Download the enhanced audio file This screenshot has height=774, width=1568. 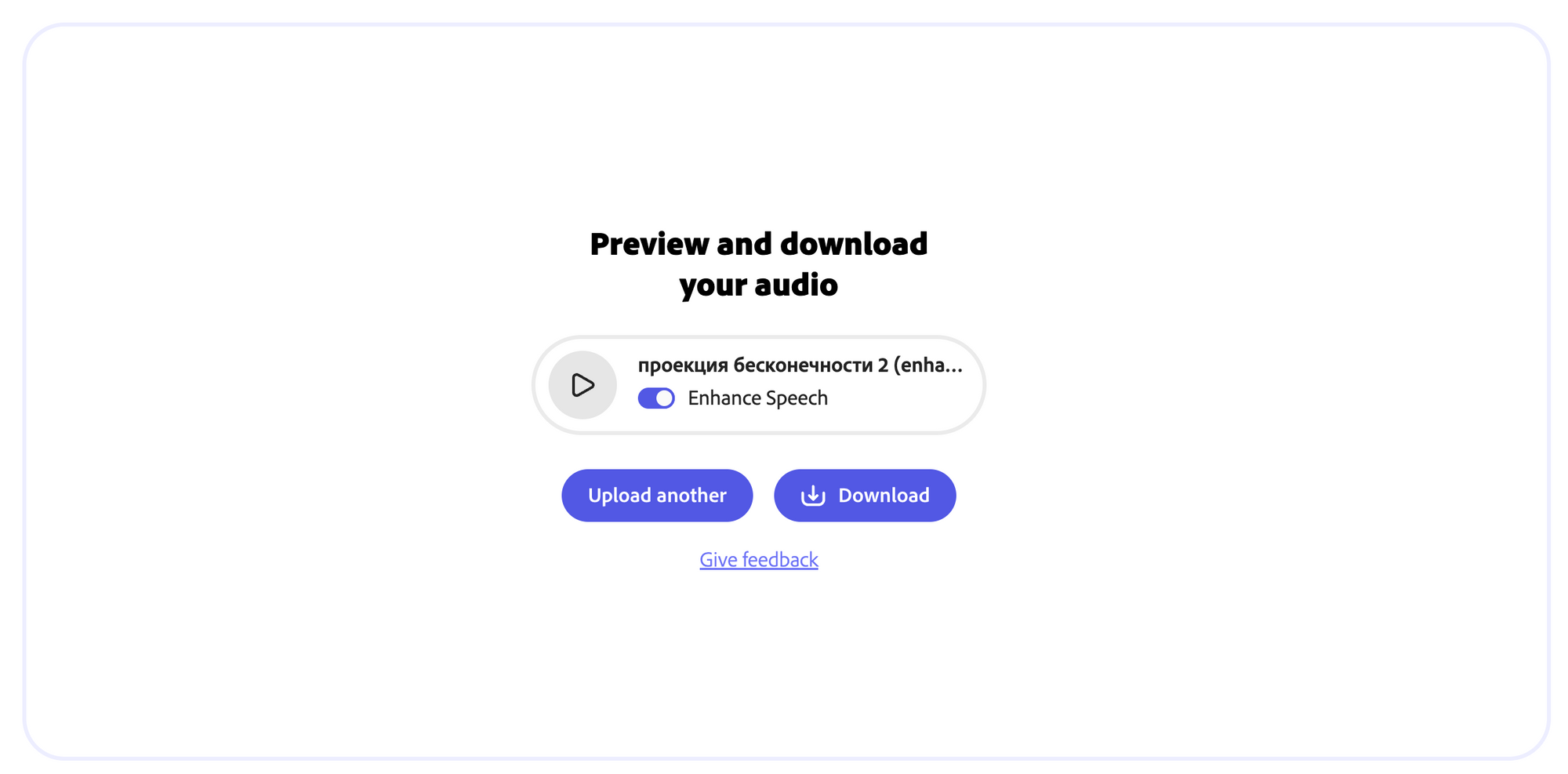[865, 496]
